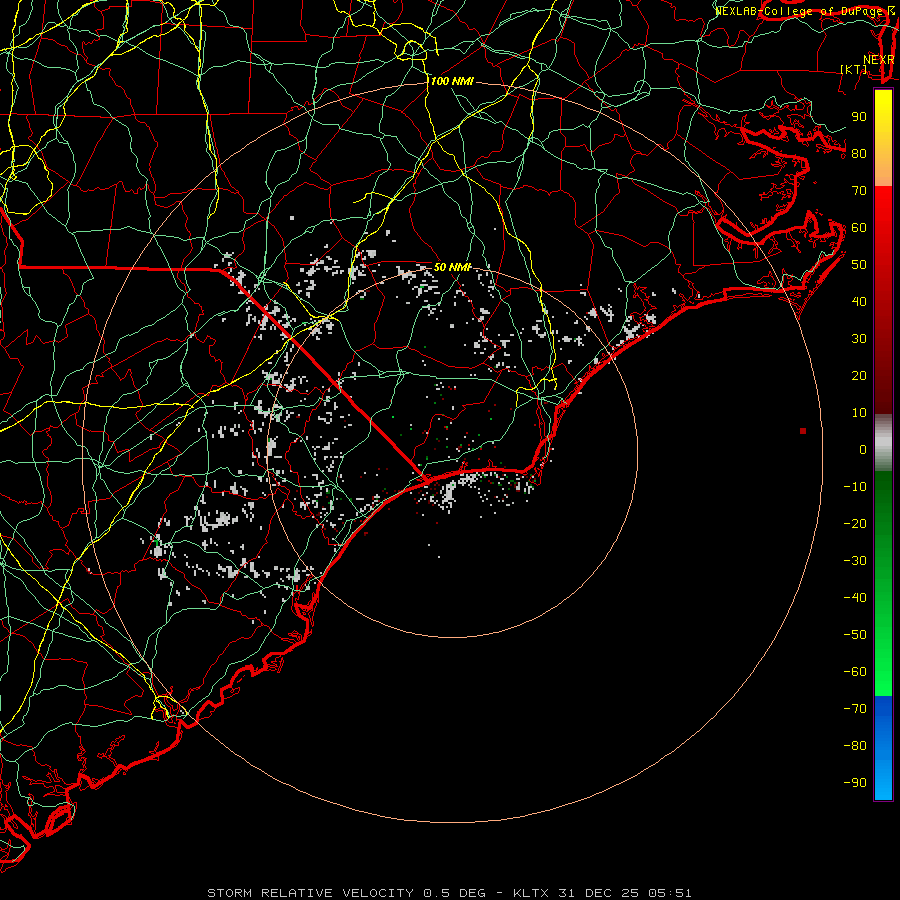Click the 70 value on velocity scale
Viewport: 900px width, 900px height.
click(859, 191)
